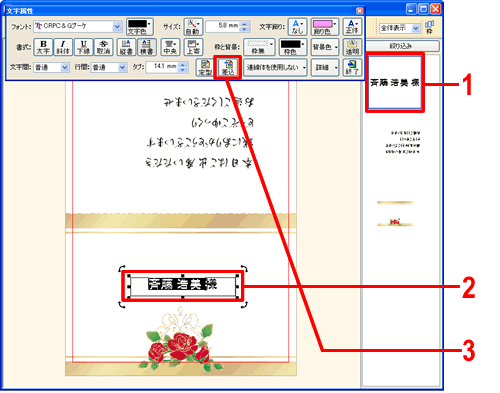Image resolution: width=500 pixels, height=393 pixels.
Task: Toggle underline 下線 formatting
Action: 83,47
